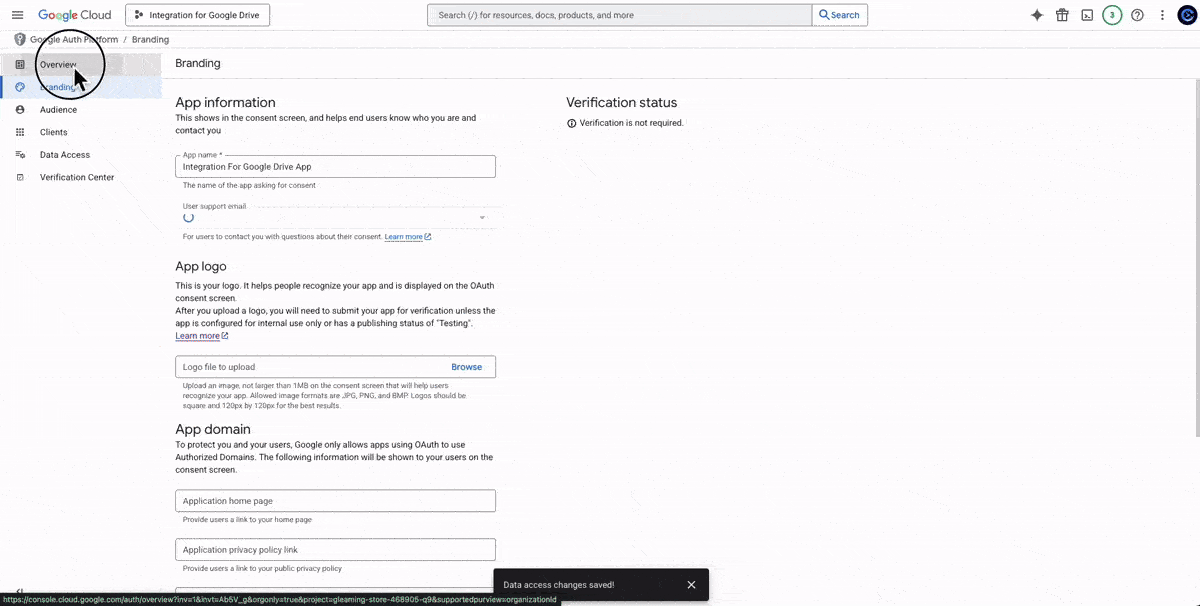Viewport: 1200px width, 606px height.
Task: Click the Data access changes saved! message
Action: pyautogui.click(x=558, y=585)
